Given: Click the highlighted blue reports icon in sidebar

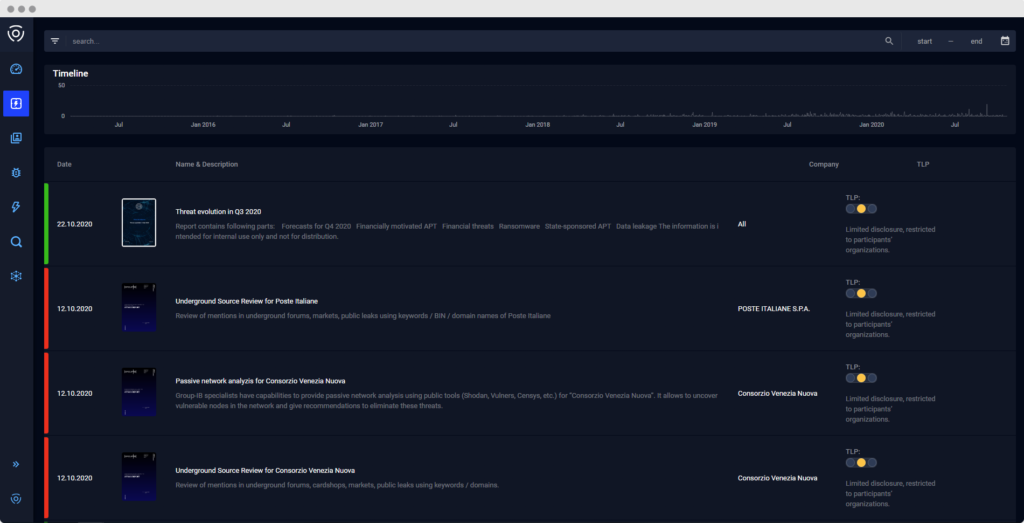Looking at the screenshot, I should click(x=16, y=103).
